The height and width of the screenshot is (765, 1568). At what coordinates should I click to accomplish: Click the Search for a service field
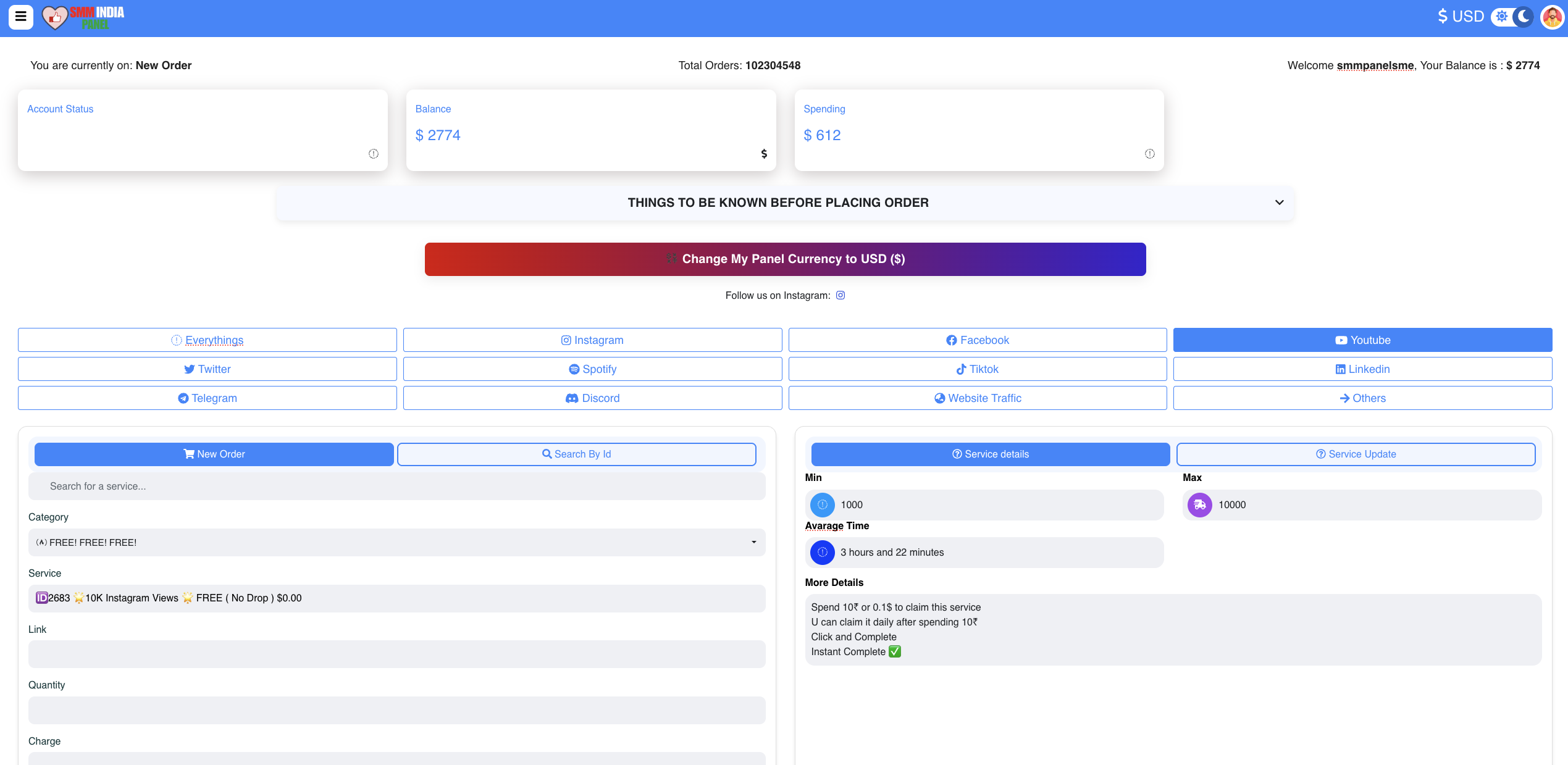(396, 486)
